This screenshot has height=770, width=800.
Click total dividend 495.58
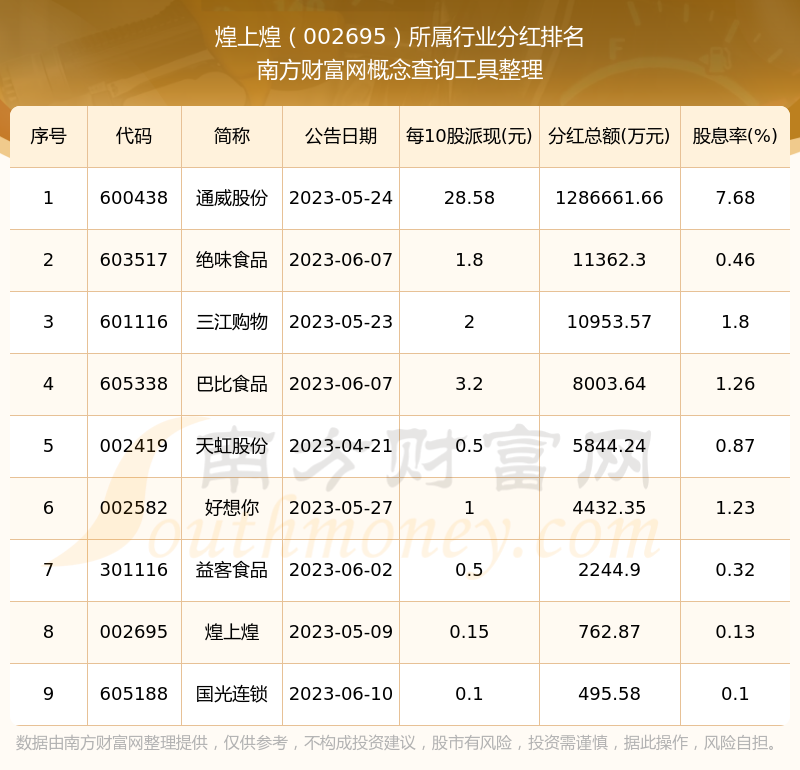point(610,694)
